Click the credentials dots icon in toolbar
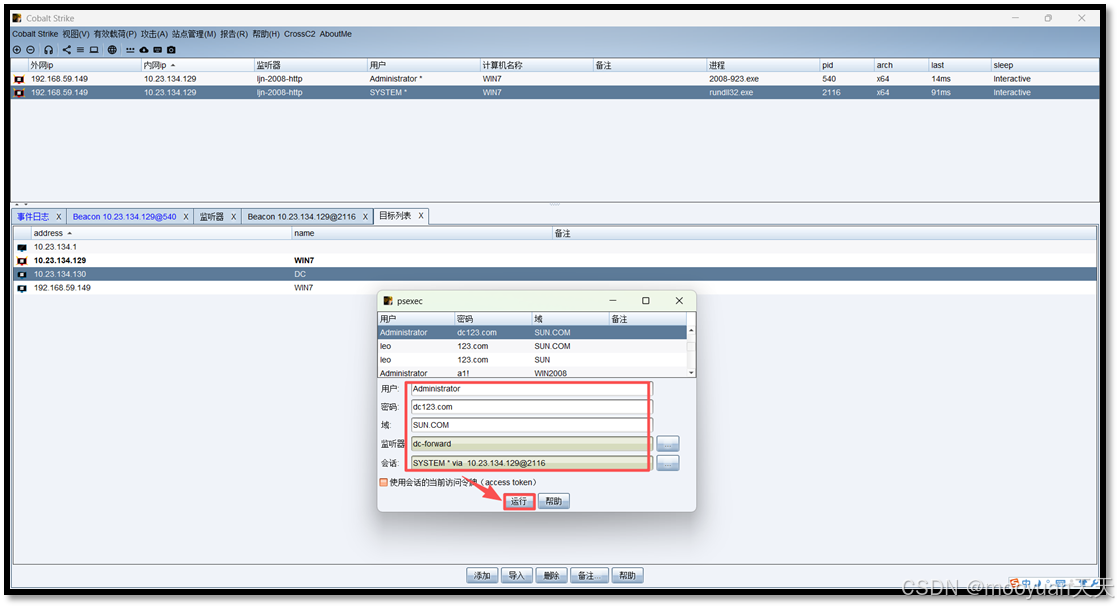Viewport: 1119px width, 608px height. 130,50
